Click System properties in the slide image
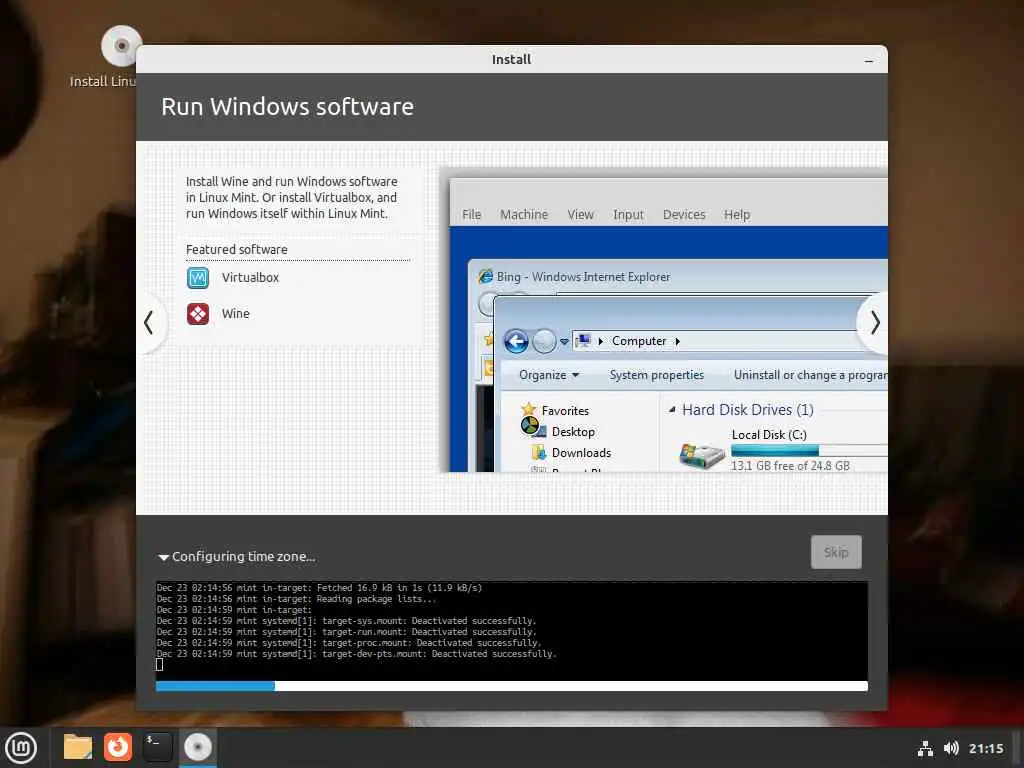This screenshot has height=768, width=1024. point(656,375)
